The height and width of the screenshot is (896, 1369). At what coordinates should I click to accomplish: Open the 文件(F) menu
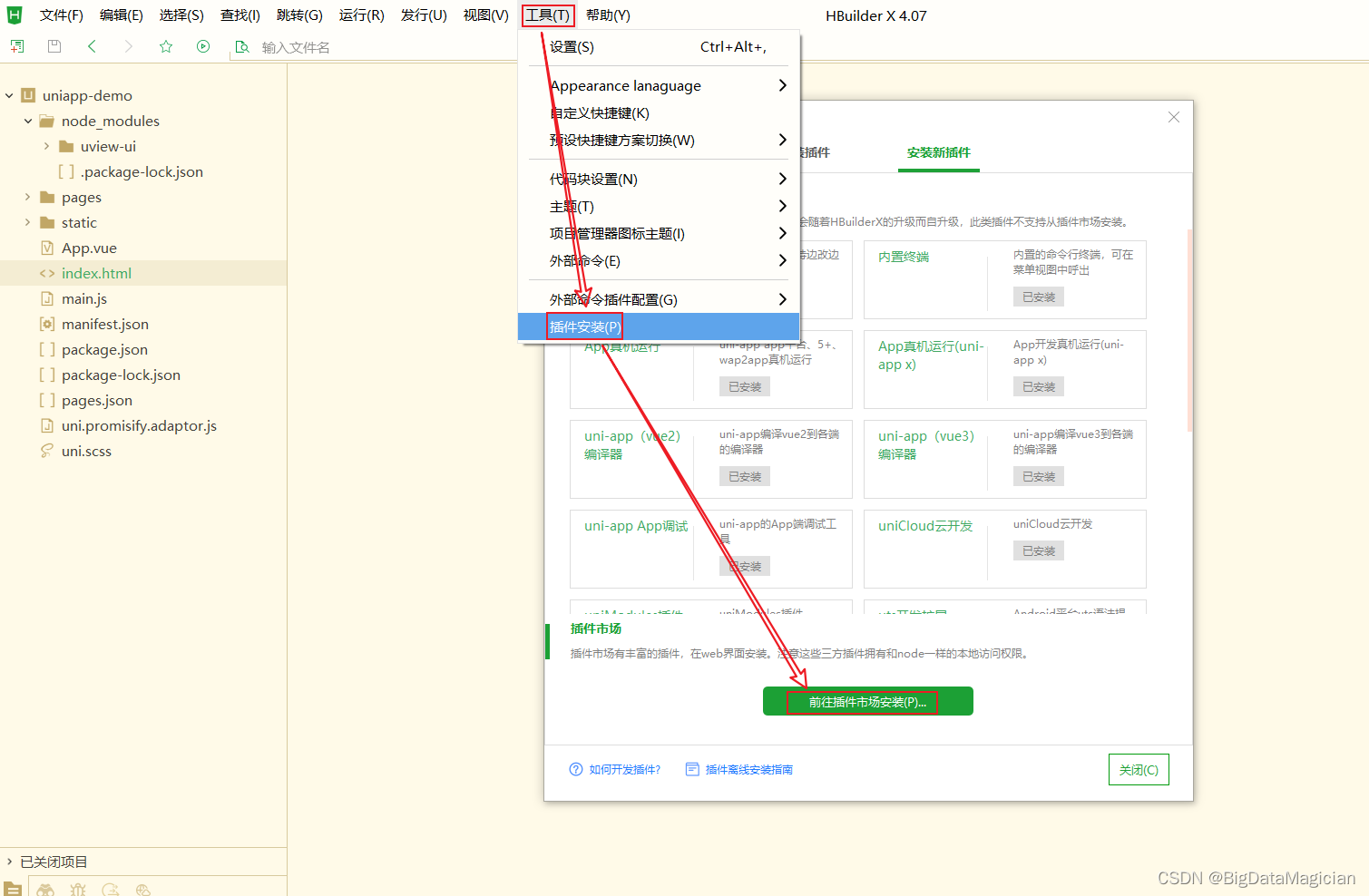62,15
